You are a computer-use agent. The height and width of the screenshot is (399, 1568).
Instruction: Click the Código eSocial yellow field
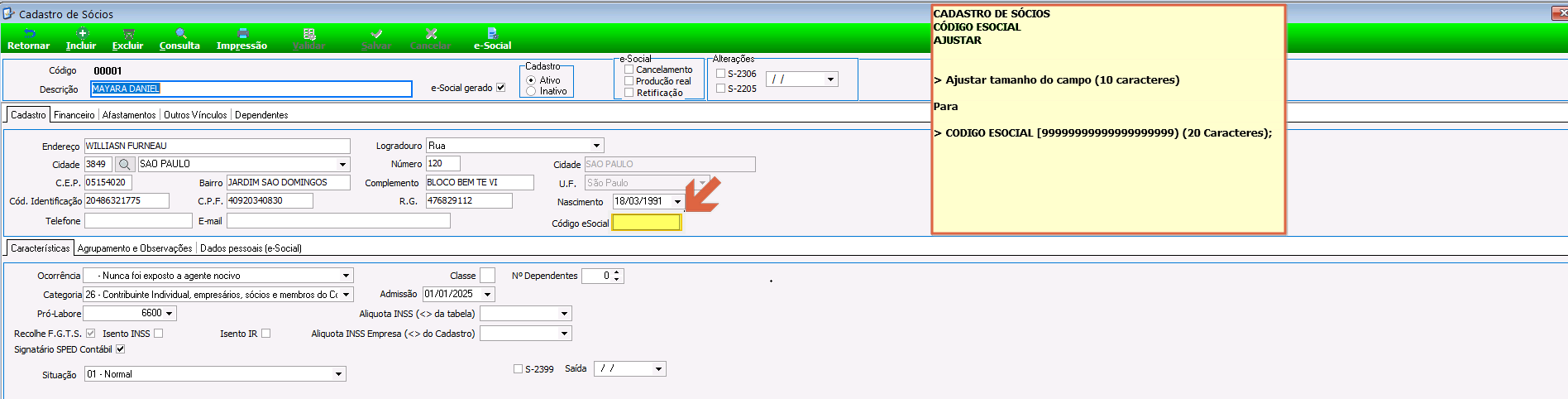point(647,223)
